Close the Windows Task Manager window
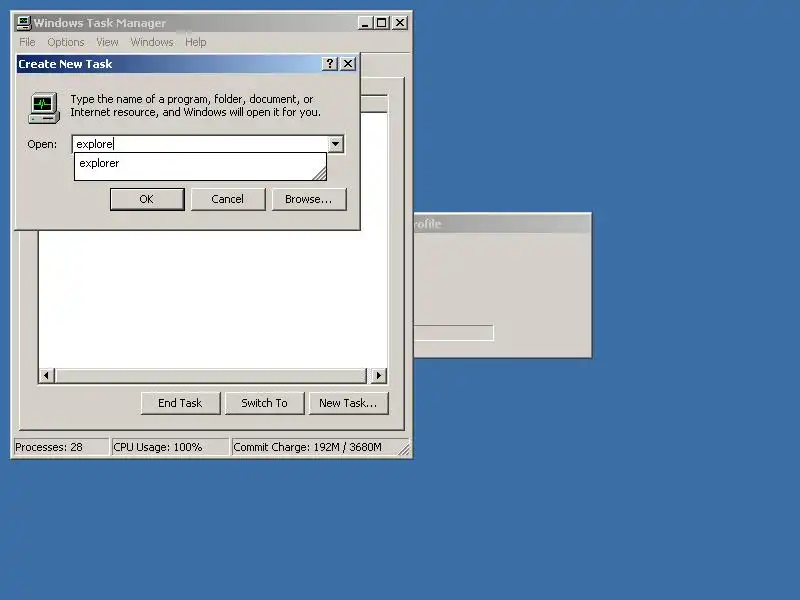 (401, 23)
